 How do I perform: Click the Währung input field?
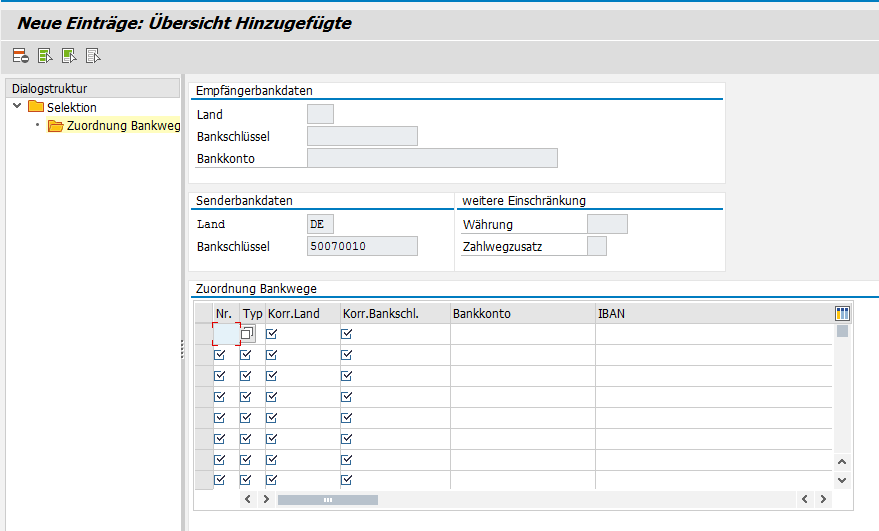607,224
